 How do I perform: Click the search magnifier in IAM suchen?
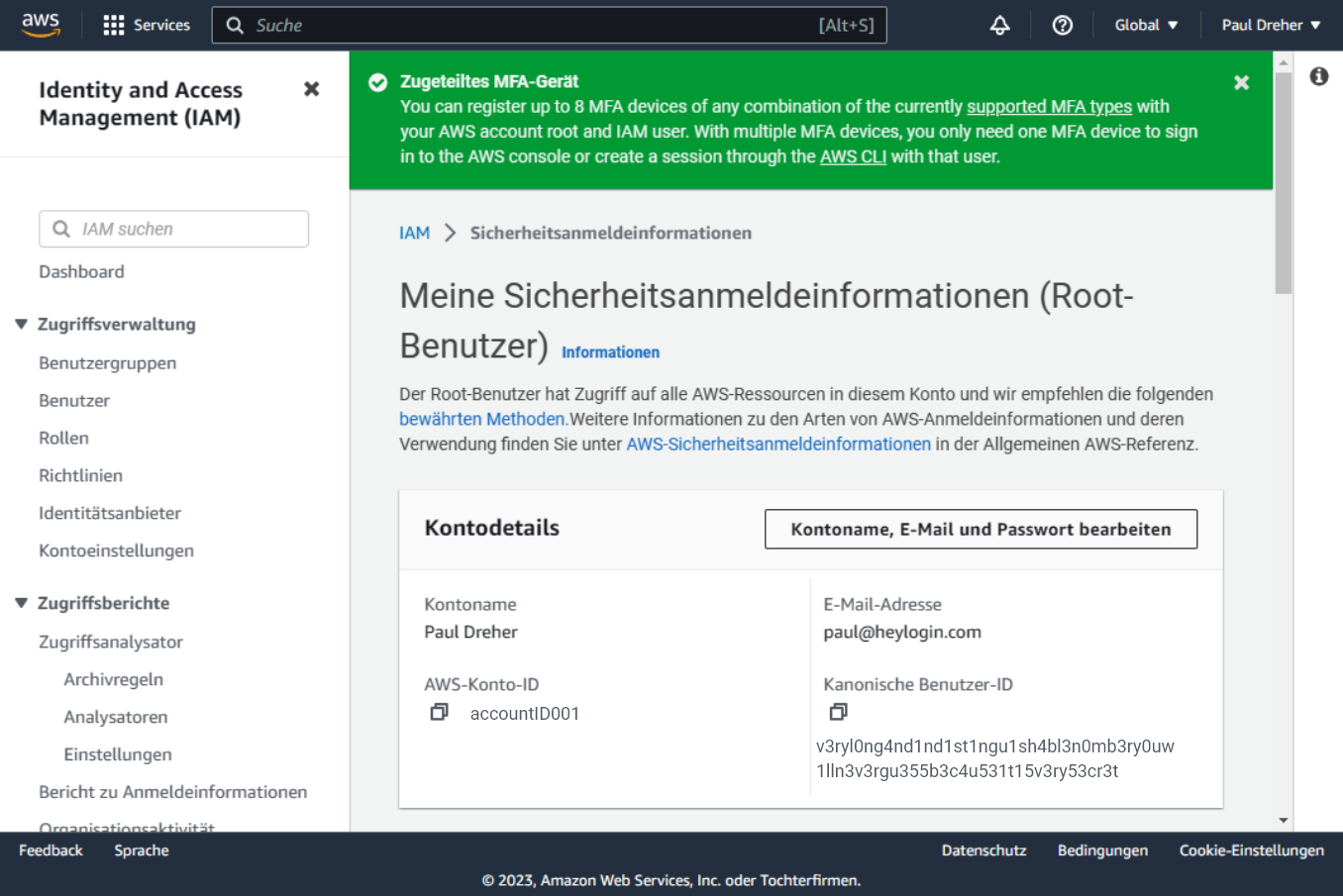coord(61,229)
